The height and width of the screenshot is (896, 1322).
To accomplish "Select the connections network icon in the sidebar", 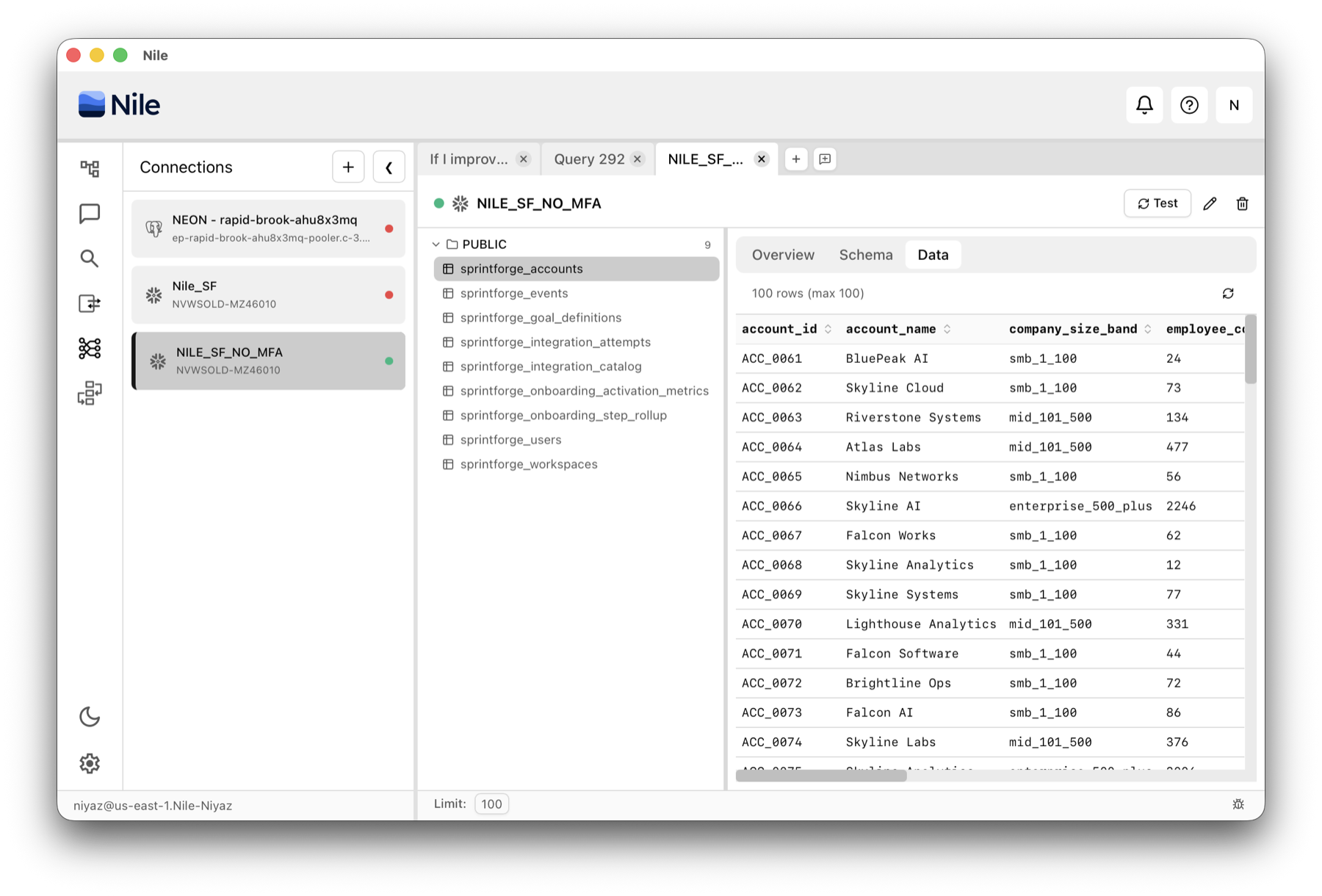I will [90, 348].
